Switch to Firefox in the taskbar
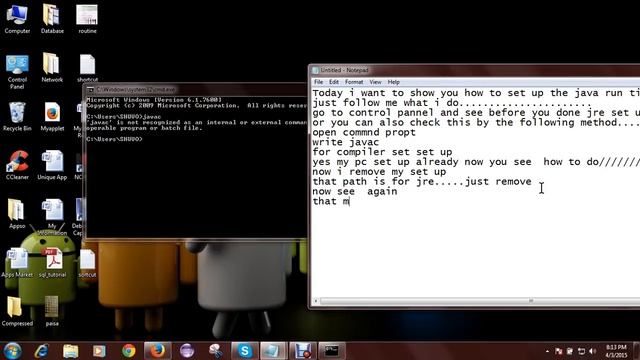 tap(158, 351)
